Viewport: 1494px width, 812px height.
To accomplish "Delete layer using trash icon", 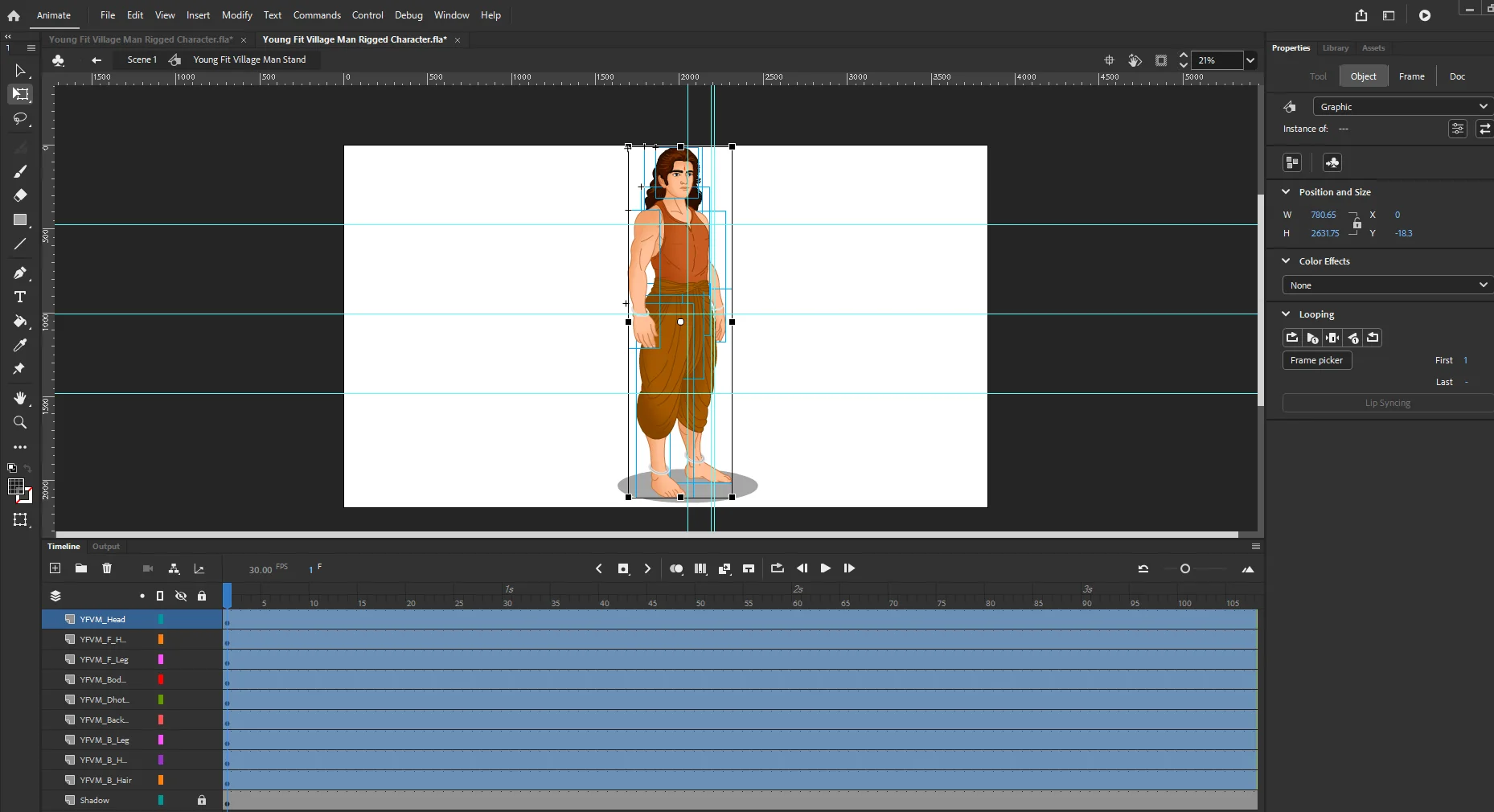I will coord(107,568).
